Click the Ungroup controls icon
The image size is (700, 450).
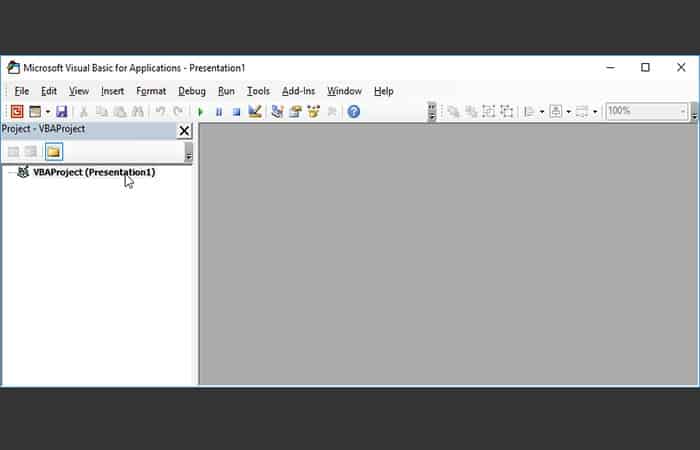507,111
